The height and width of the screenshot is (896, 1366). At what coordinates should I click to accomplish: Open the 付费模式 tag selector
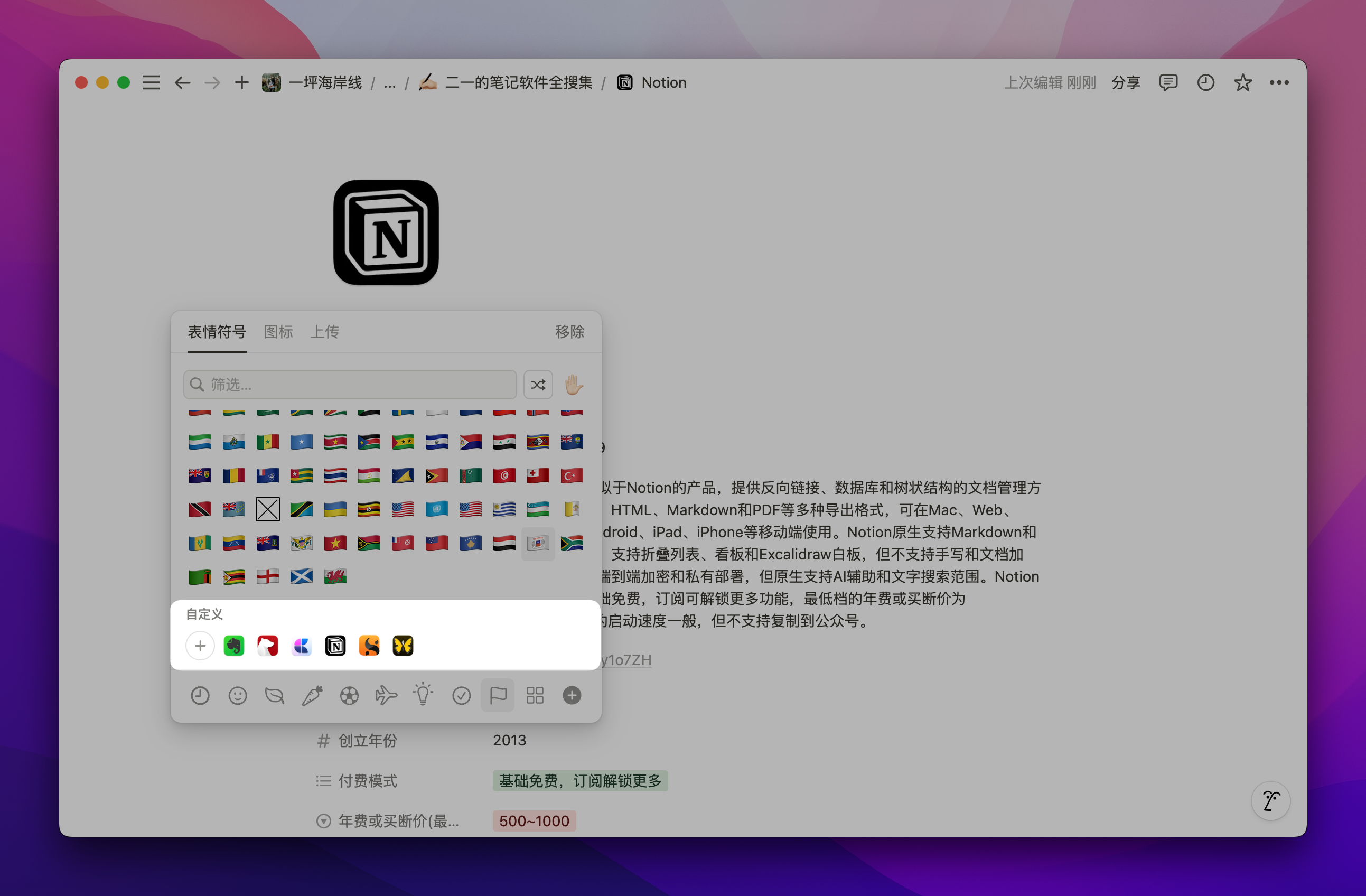(579, 781)
